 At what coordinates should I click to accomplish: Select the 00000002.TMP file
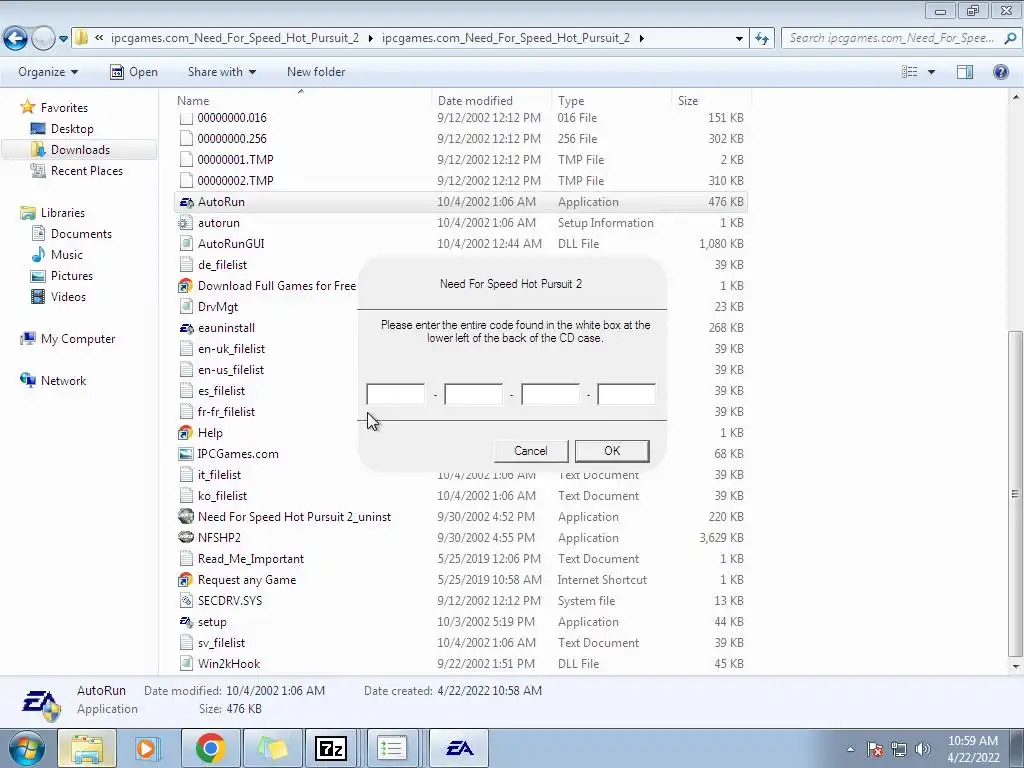point(236,181)
